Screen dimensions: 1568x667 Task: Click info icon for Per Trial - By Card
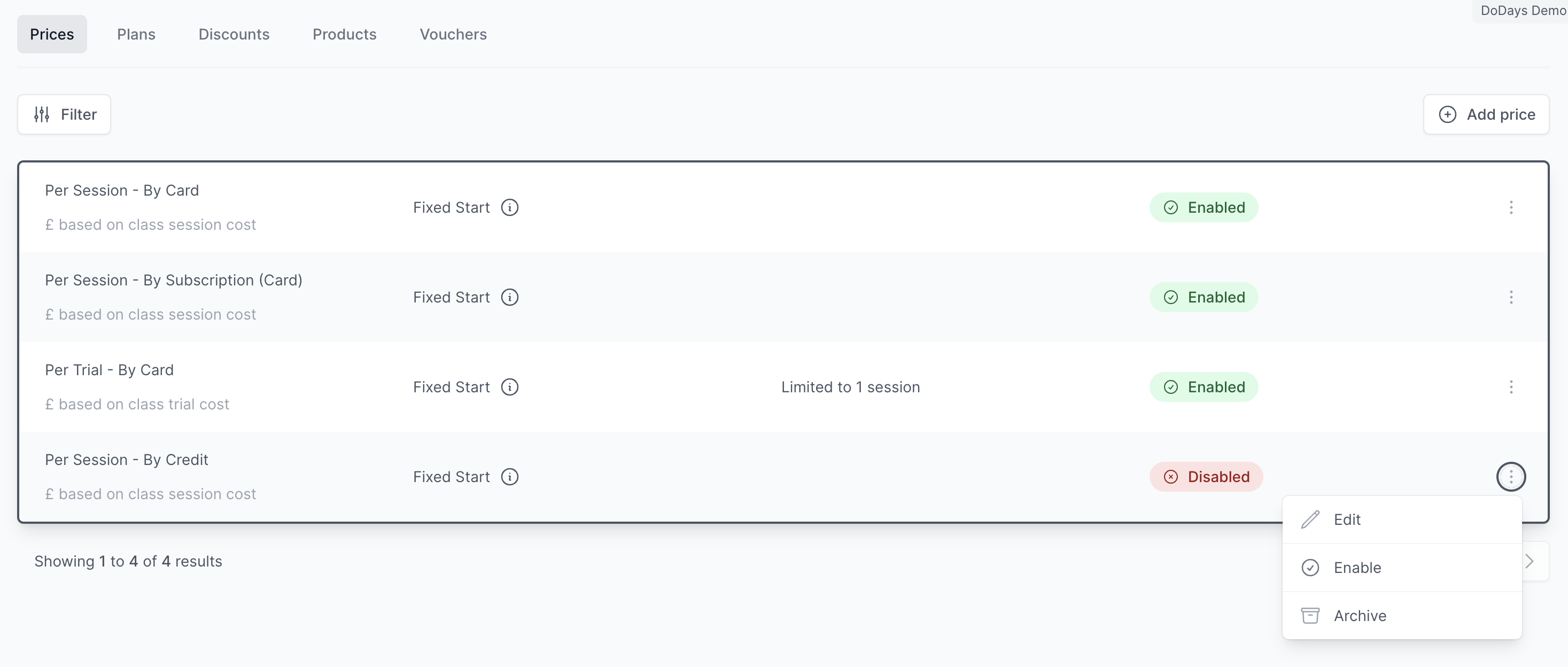click(x=509, y=387)
